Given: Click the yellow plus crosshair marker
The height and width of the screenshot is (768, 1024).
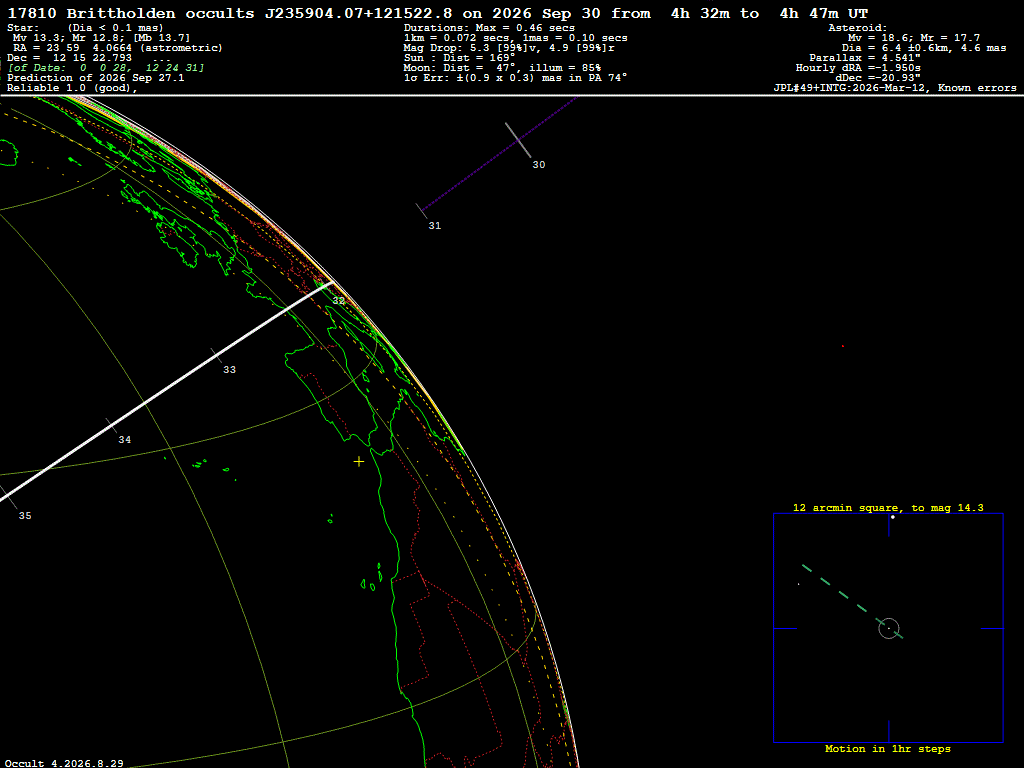Looking at the screenshot, I should click(359, 462).
